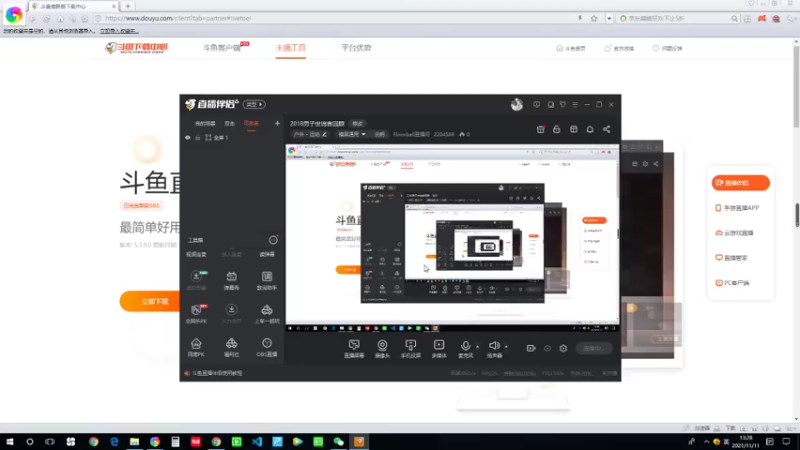Select 手游直播APP in the right sidebar
Viewport: 800px width, 450px height.
point(737,208)
